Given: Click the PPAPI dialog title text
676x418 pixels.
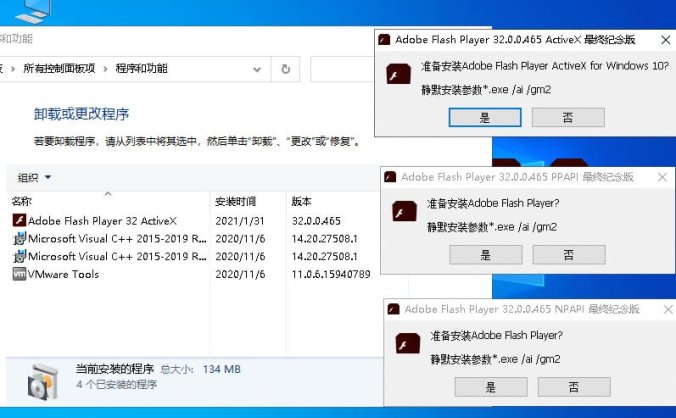Looking at the screenshot, I should (517, 177).
